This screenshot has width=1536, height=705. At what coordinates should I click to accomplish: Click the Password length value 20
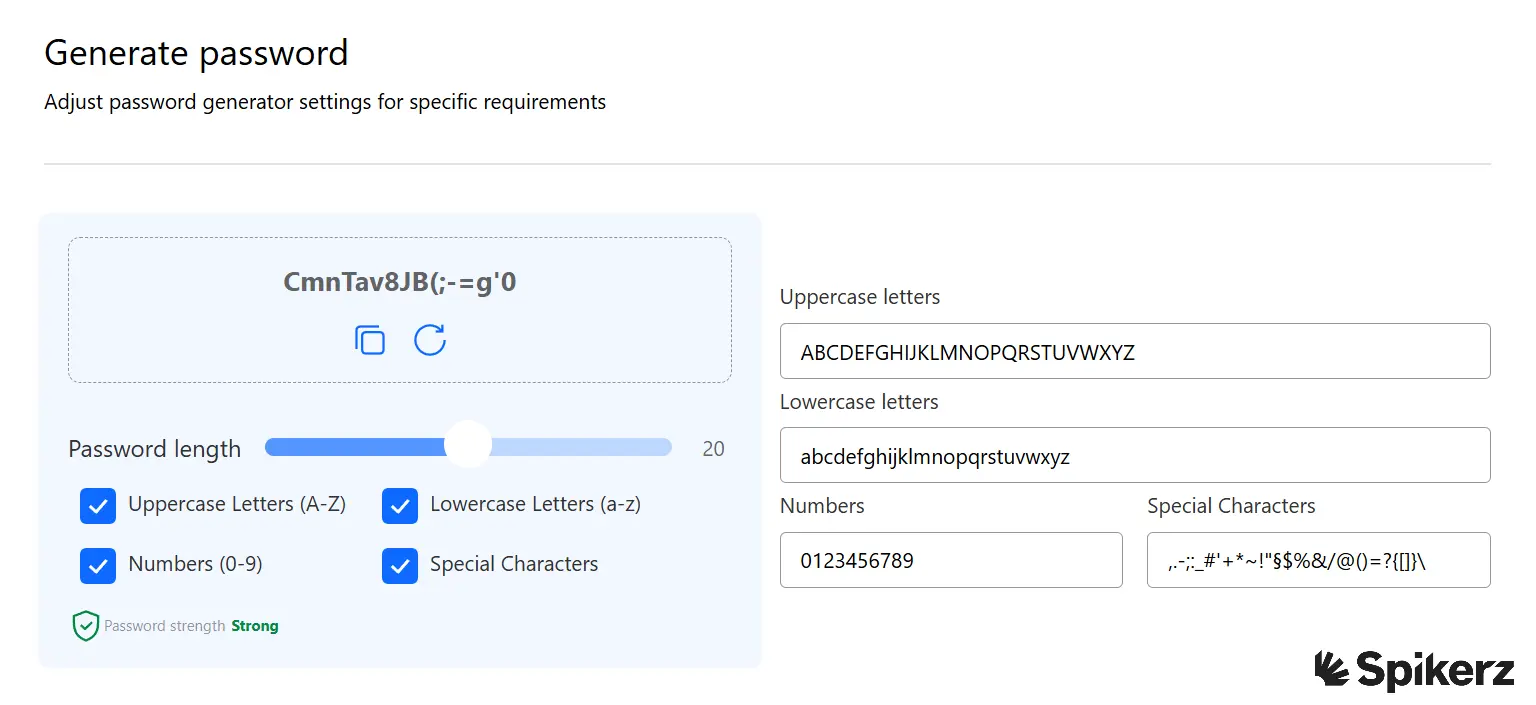click(713, 448)
